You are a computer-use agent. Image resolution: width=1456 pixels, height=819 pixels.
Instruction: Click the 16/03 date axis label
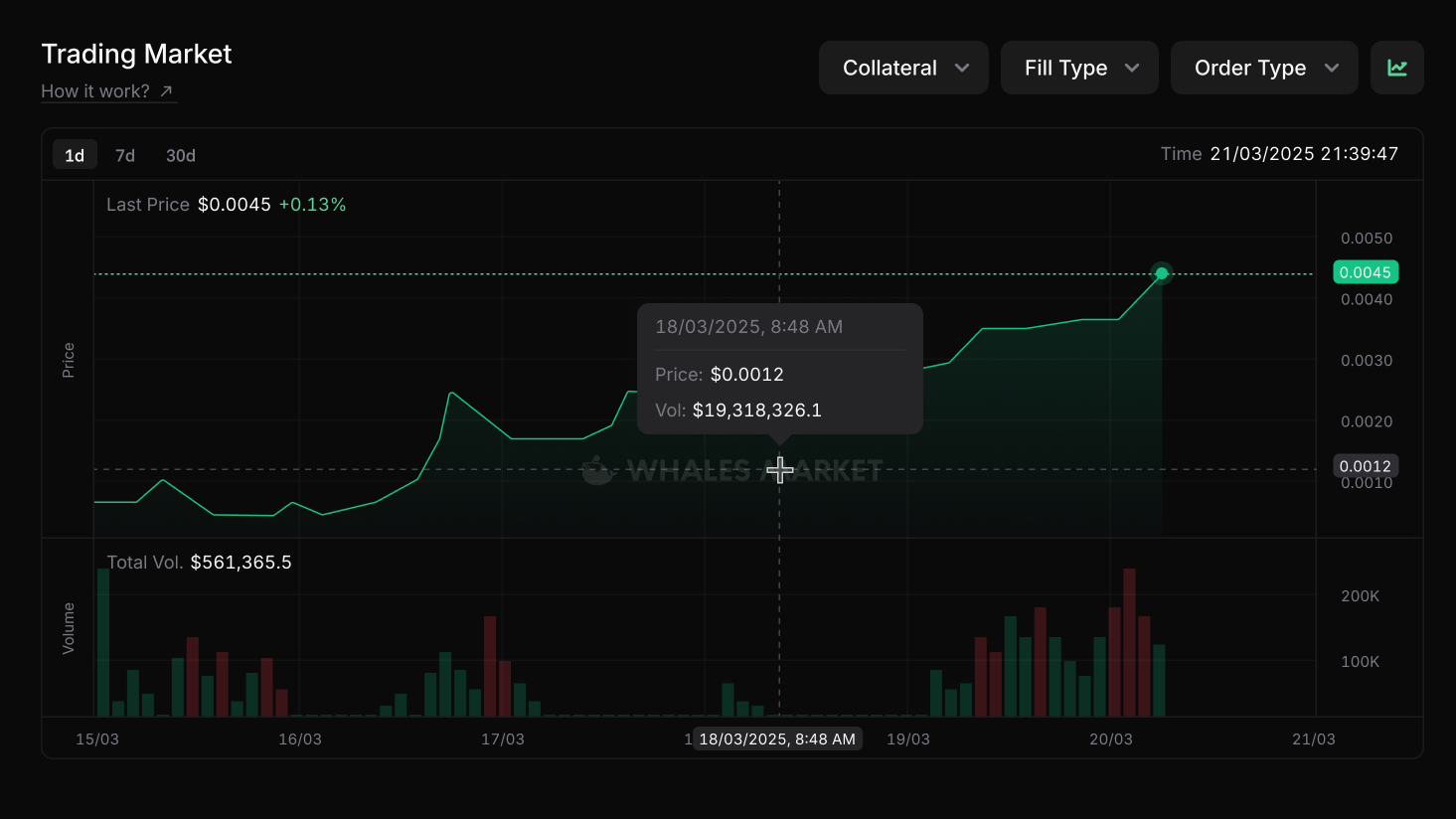click(x=300, y=739)
